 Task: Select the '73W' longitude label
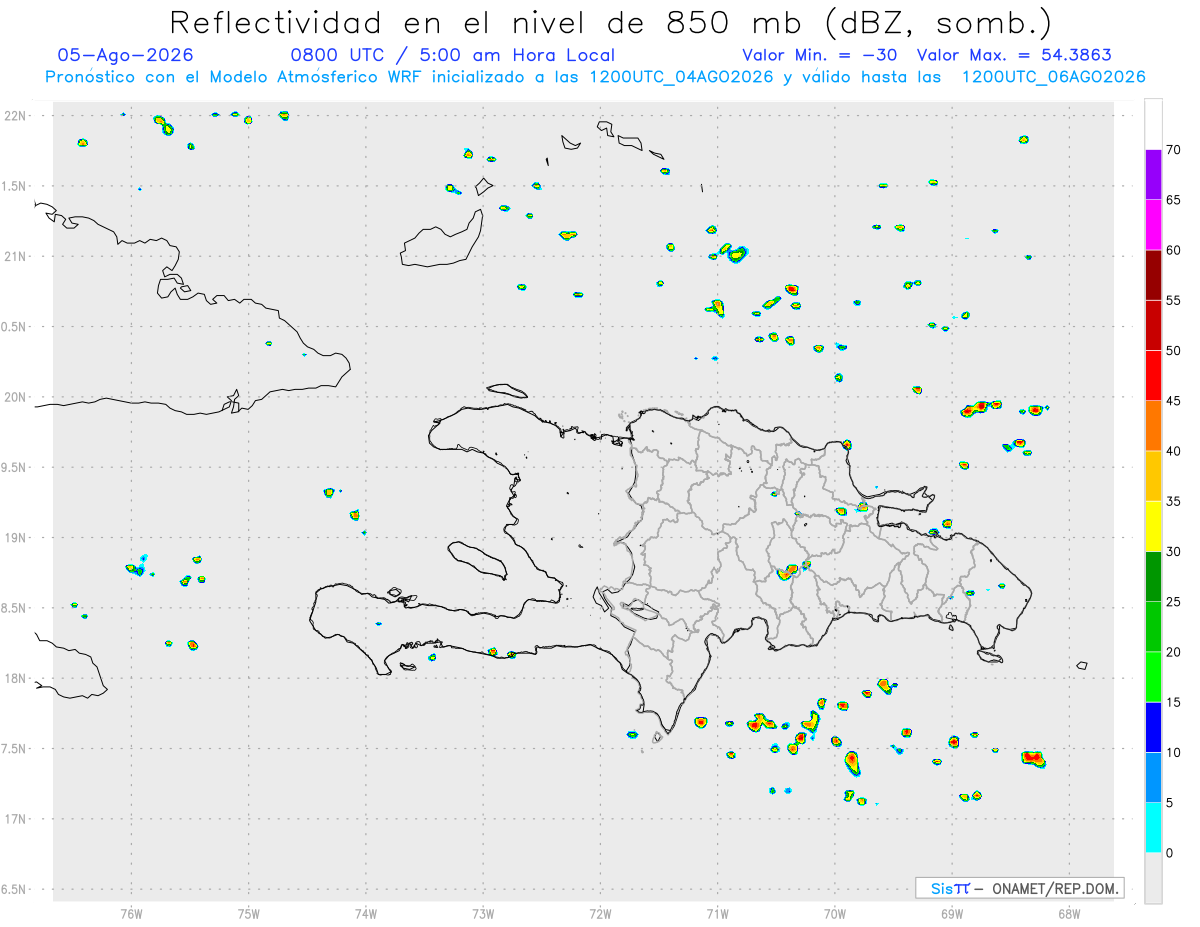coord(483,913)
